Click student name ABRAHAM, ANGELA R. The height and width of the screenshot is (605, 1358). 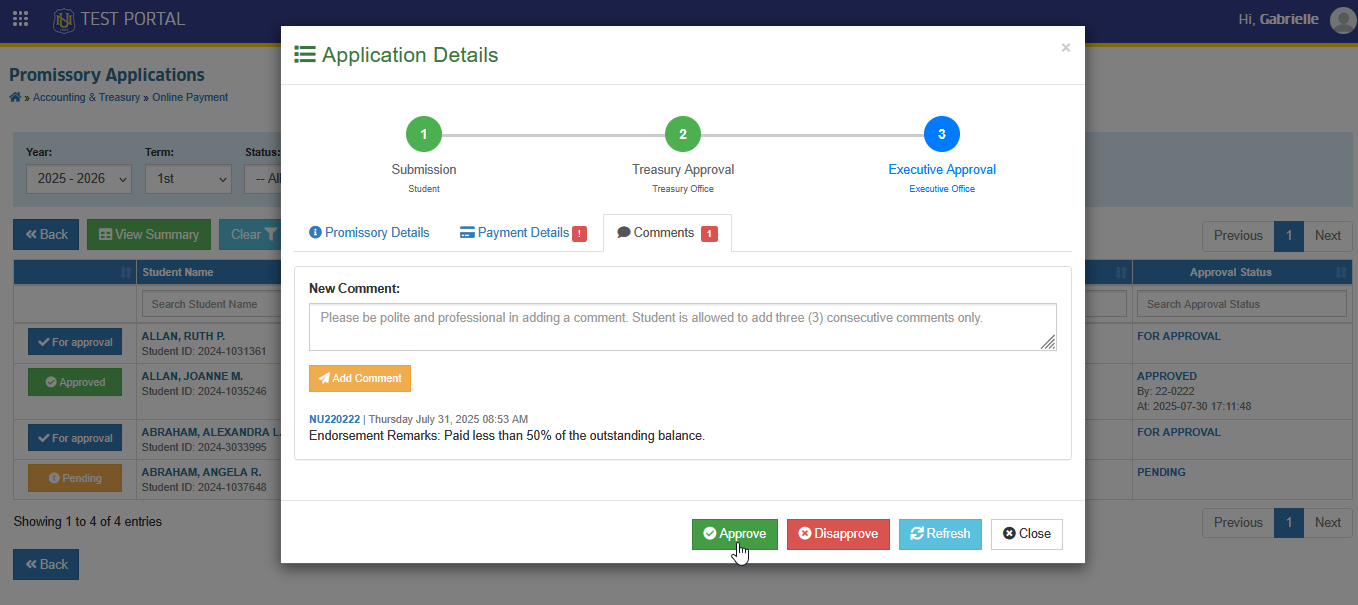(201, 472)
